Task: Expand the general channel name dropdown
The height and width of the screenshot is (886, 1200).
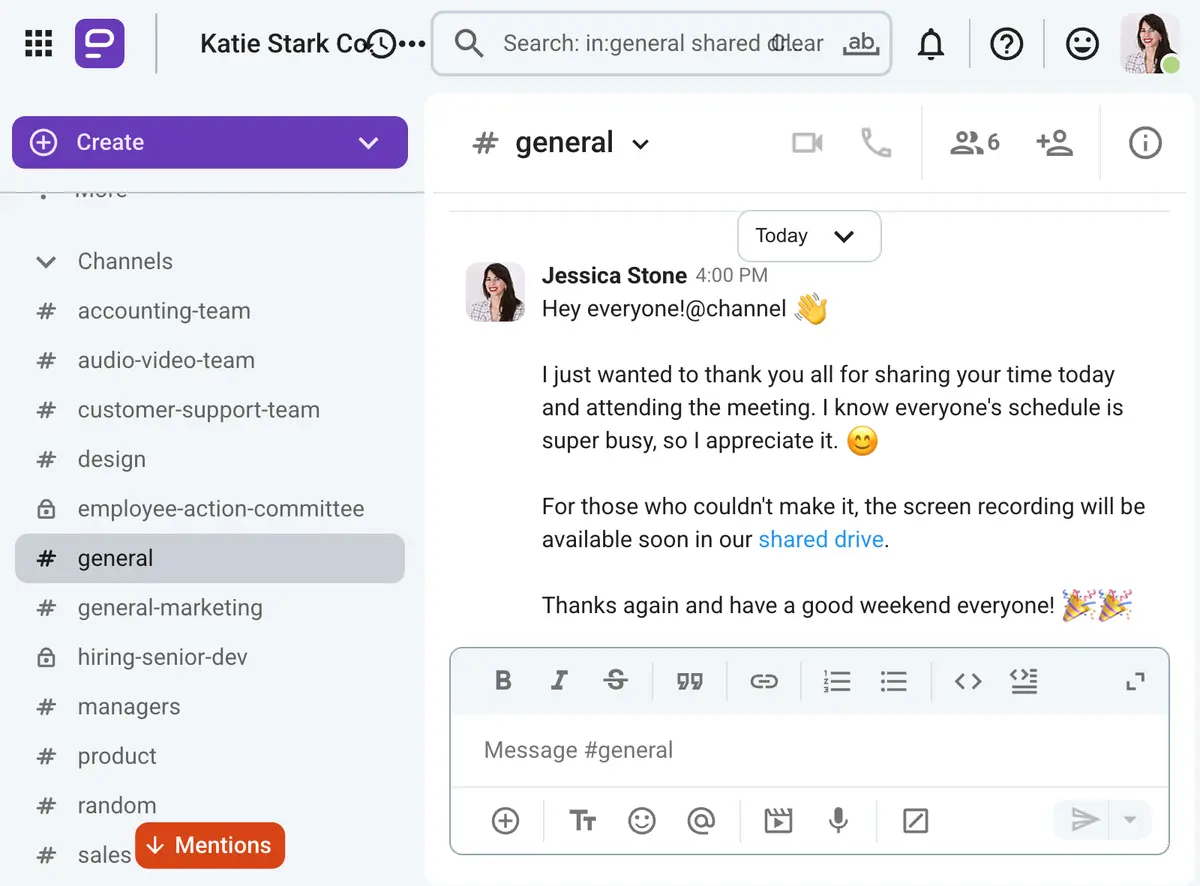Action: click(x=641, y=143)
